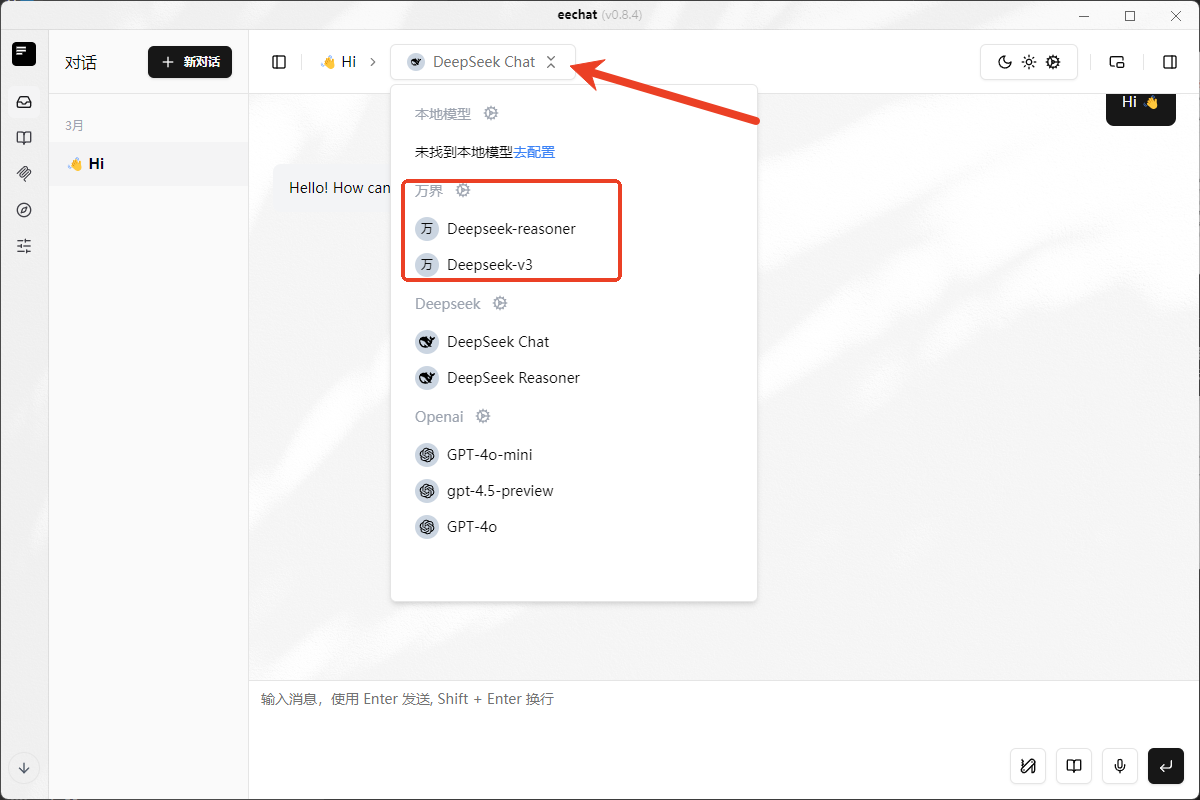The width and height of the screenshot is (1200, 800).
Task: Select GPT-4o-mini model
Action: pos(573,455)
